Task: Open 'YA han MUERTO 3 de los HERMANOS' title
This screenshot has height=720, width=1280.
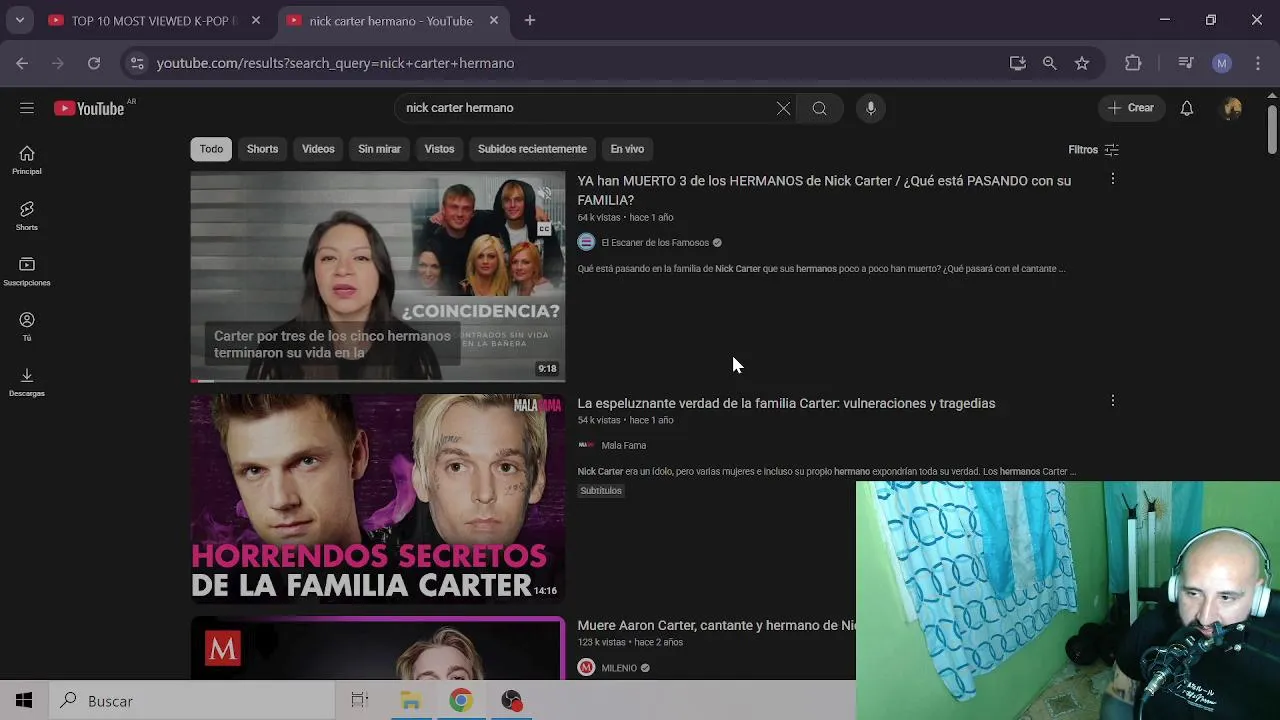Action: pyautogui.click(x=824, y=190)
